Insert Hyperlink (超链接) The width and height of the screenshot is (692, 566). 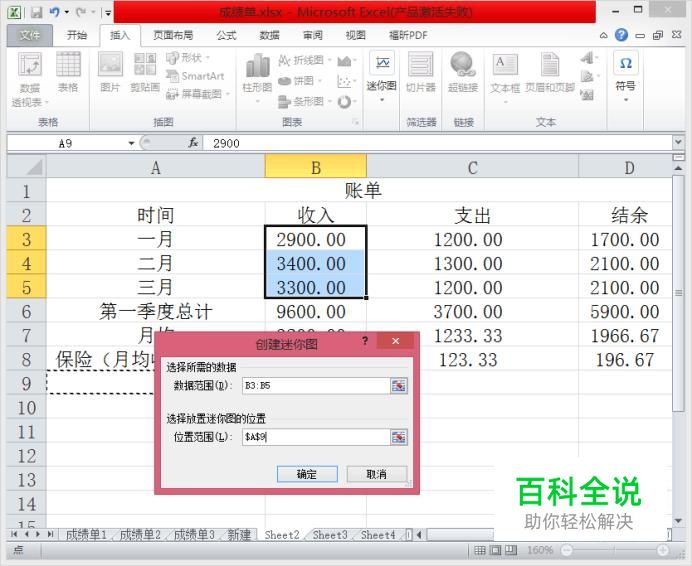click(x=463, y=72)
